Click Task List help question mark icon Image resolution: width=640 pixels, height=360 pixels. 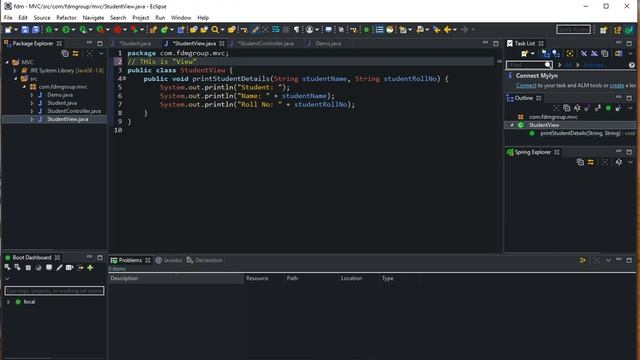pyautogui.click(x=631, y=65)
